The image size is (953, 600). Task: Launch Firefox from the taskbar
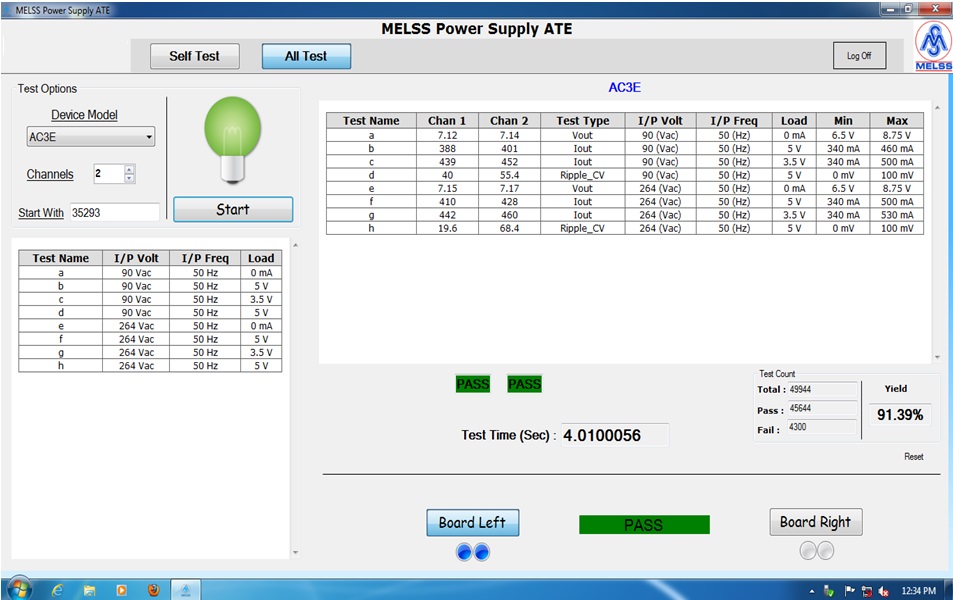[x=154, y=590]
